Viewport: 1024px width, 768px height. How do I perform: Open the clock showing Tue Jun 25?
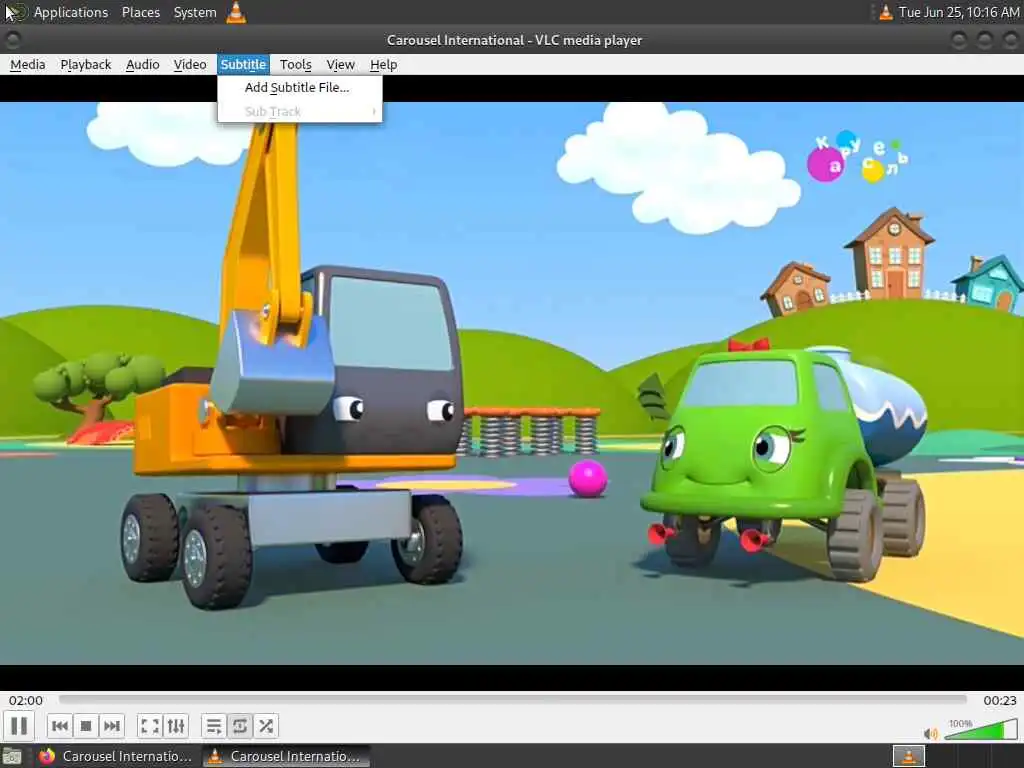(x=959, y=12)
